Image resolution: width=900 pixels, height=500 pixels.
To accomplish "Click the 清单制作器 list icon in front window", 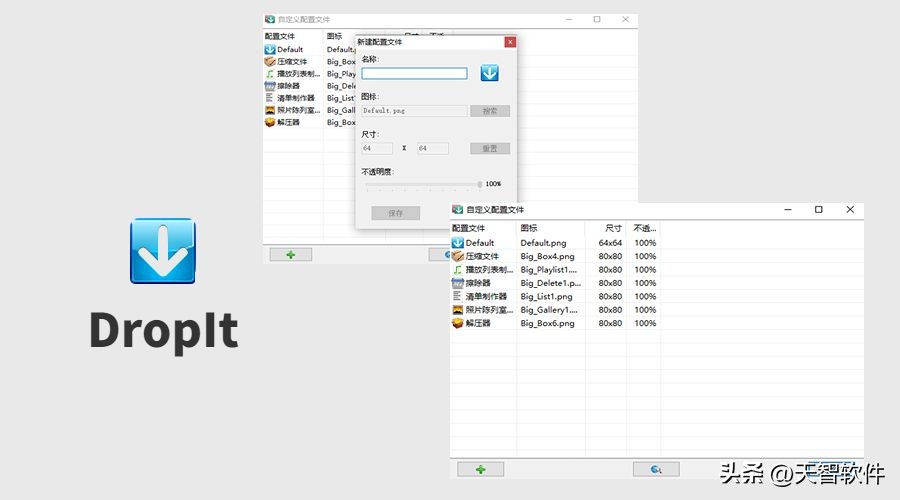I will 457,296.
